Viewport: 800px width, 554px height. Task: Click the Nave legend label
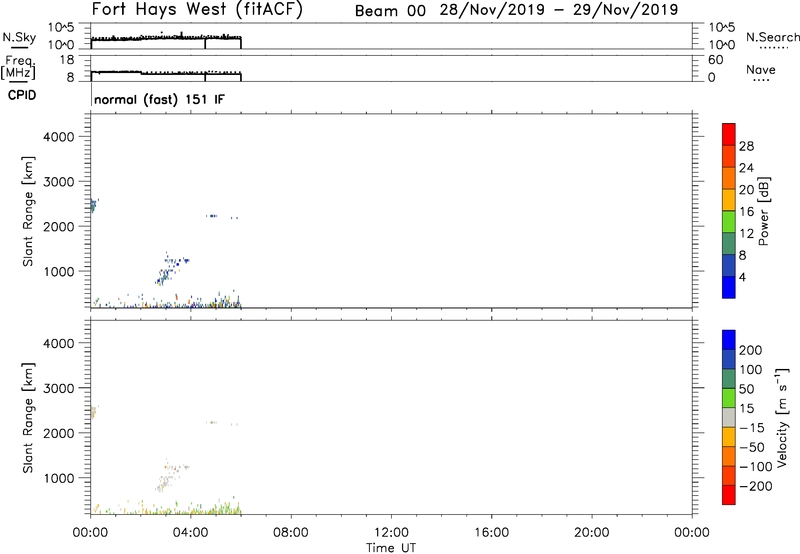(x=761, y=70)
